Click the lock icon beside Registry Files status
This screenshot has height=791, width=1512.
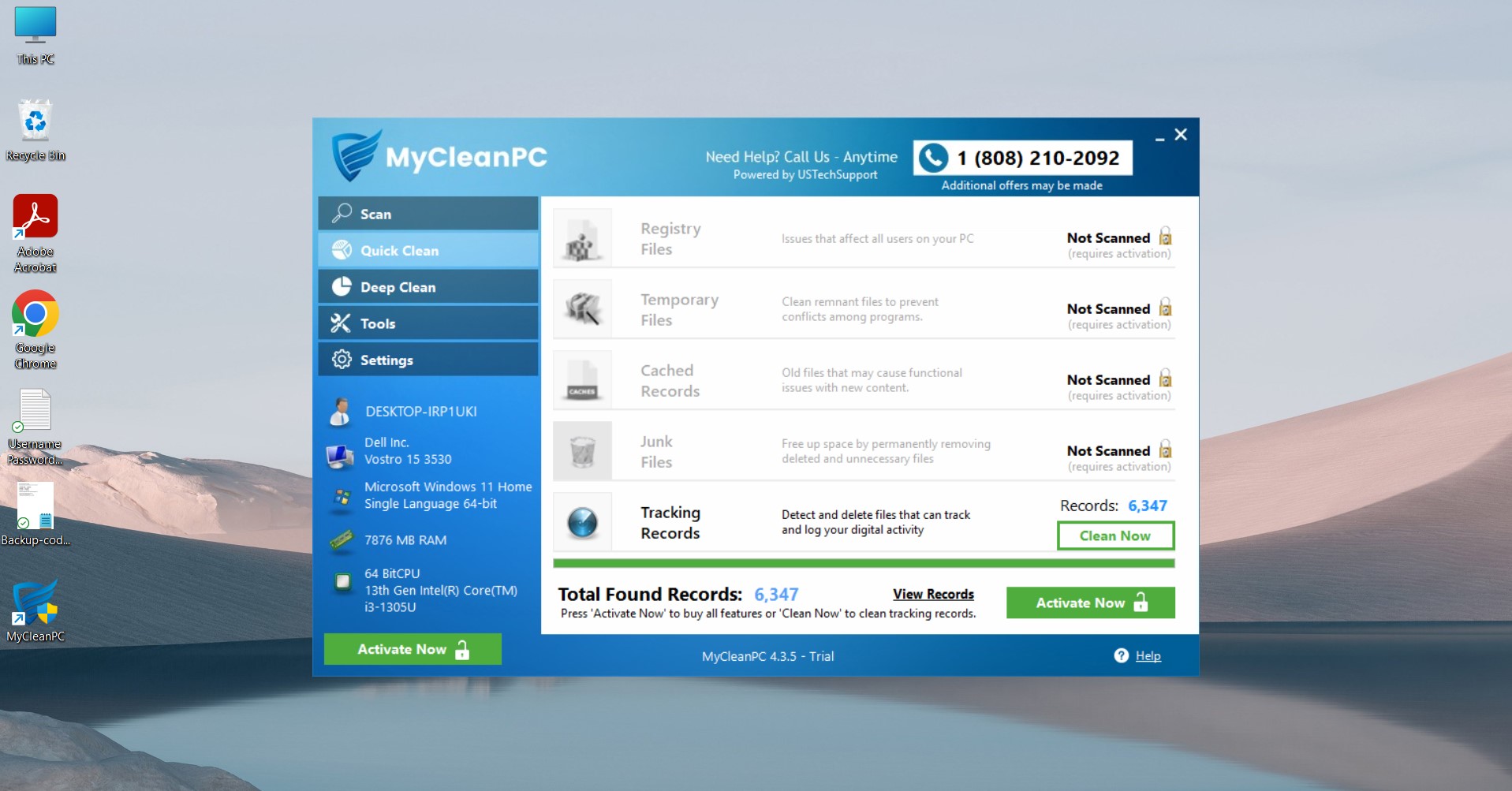[1165, 236]
